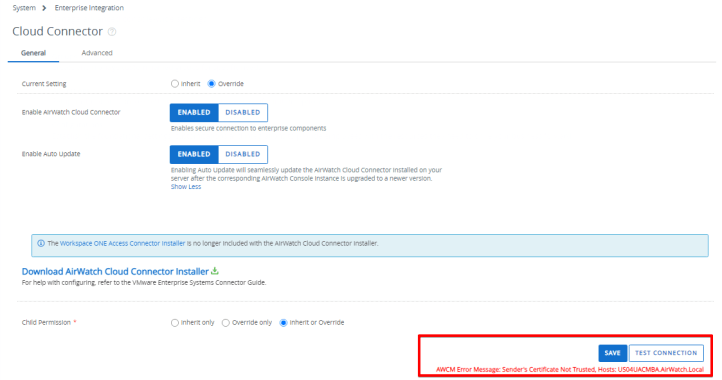
Task: Click the Current Setting label
Action: pos(44,84)
